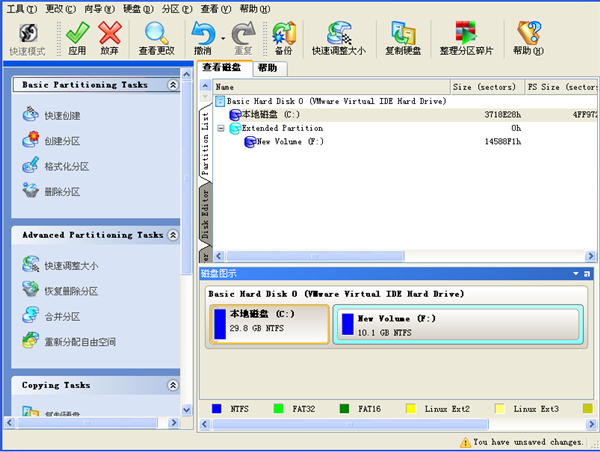
Task: Select 本地磁盘 (C:) block in disk map
Action: coord(269,324)
